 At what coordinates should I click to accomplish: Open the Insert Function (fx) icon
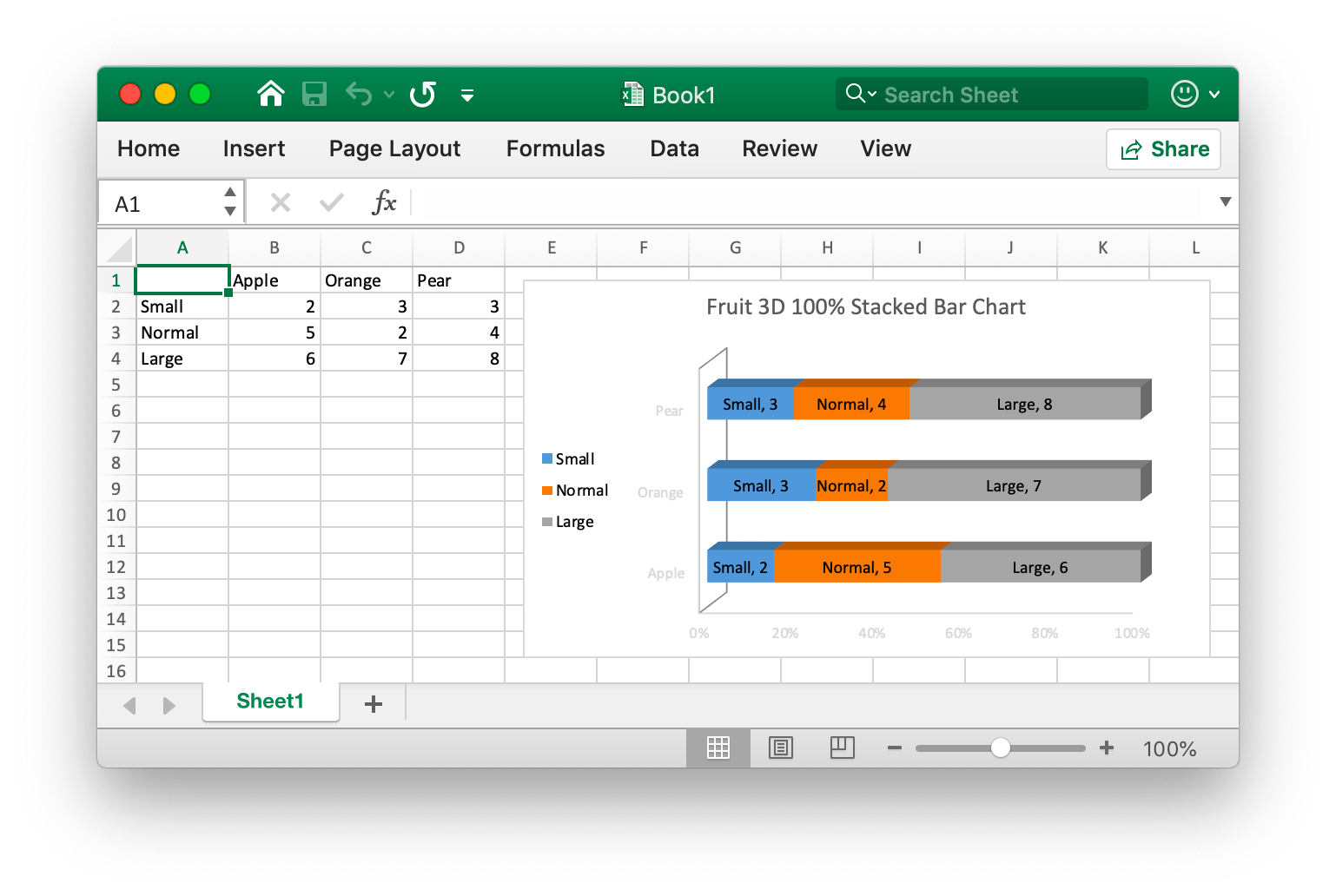[x=385, y=201]
